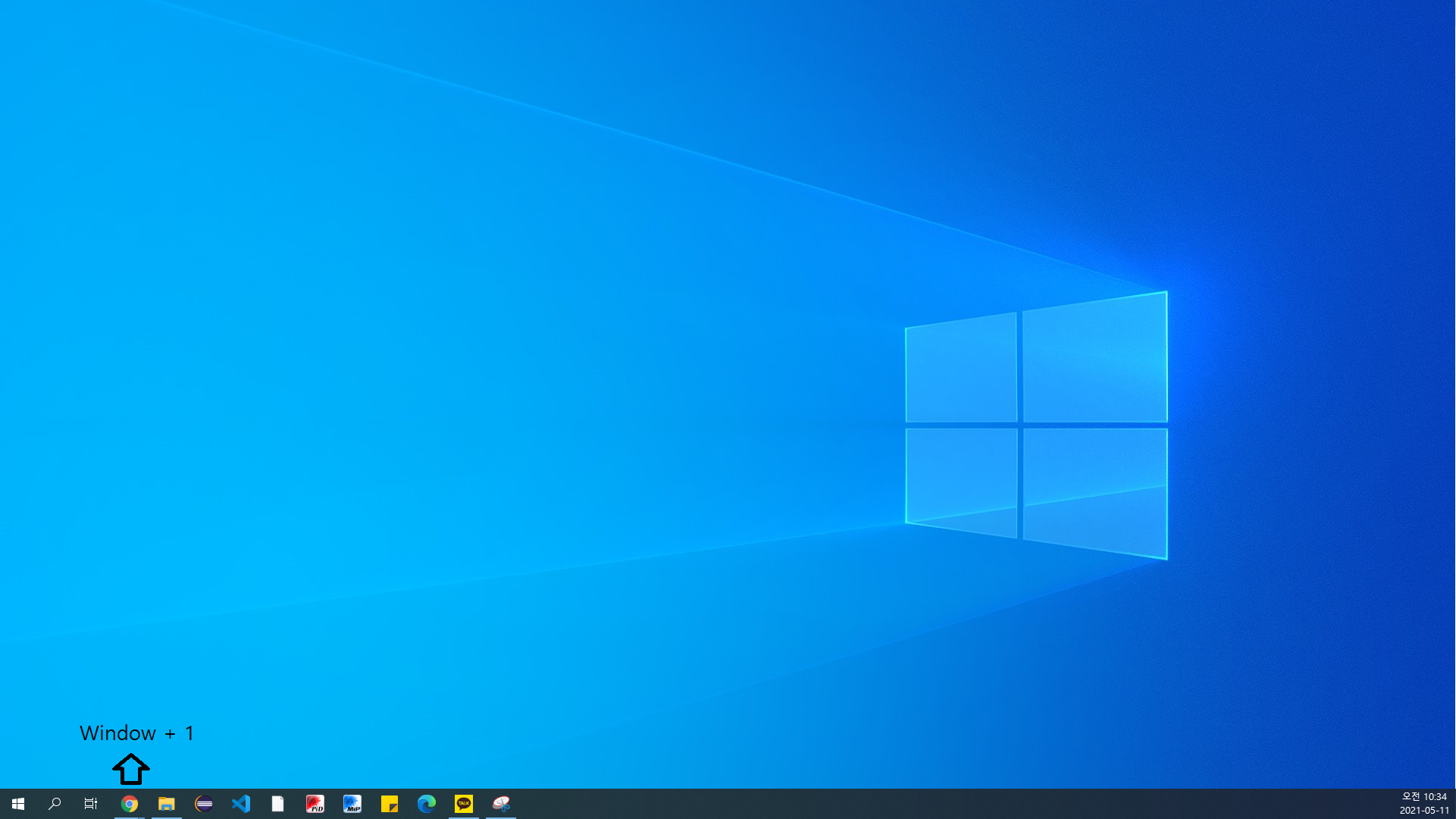Open File Explorer from the taskbar

click(167, 804)
